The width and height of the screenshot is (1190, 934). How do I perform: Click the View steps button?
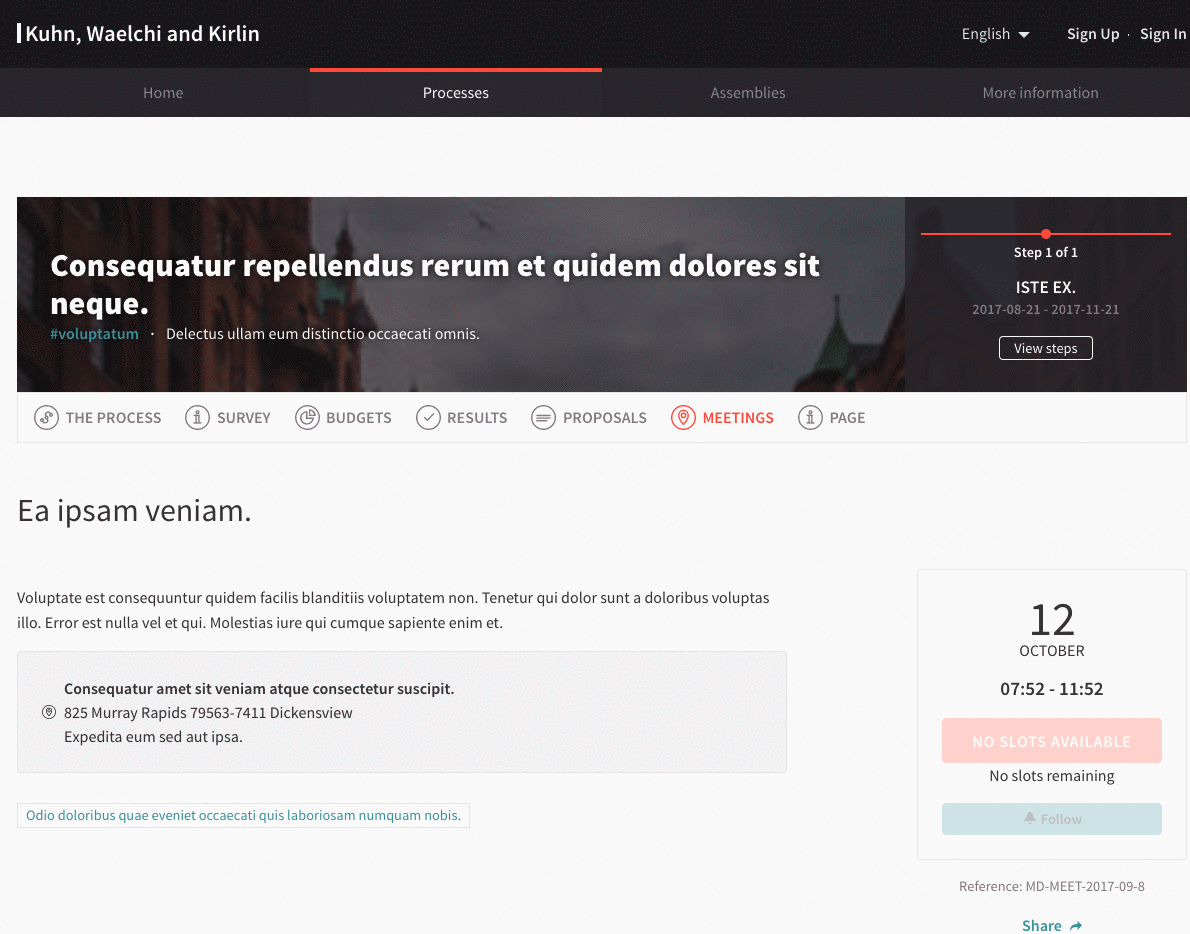(1045, 347)
